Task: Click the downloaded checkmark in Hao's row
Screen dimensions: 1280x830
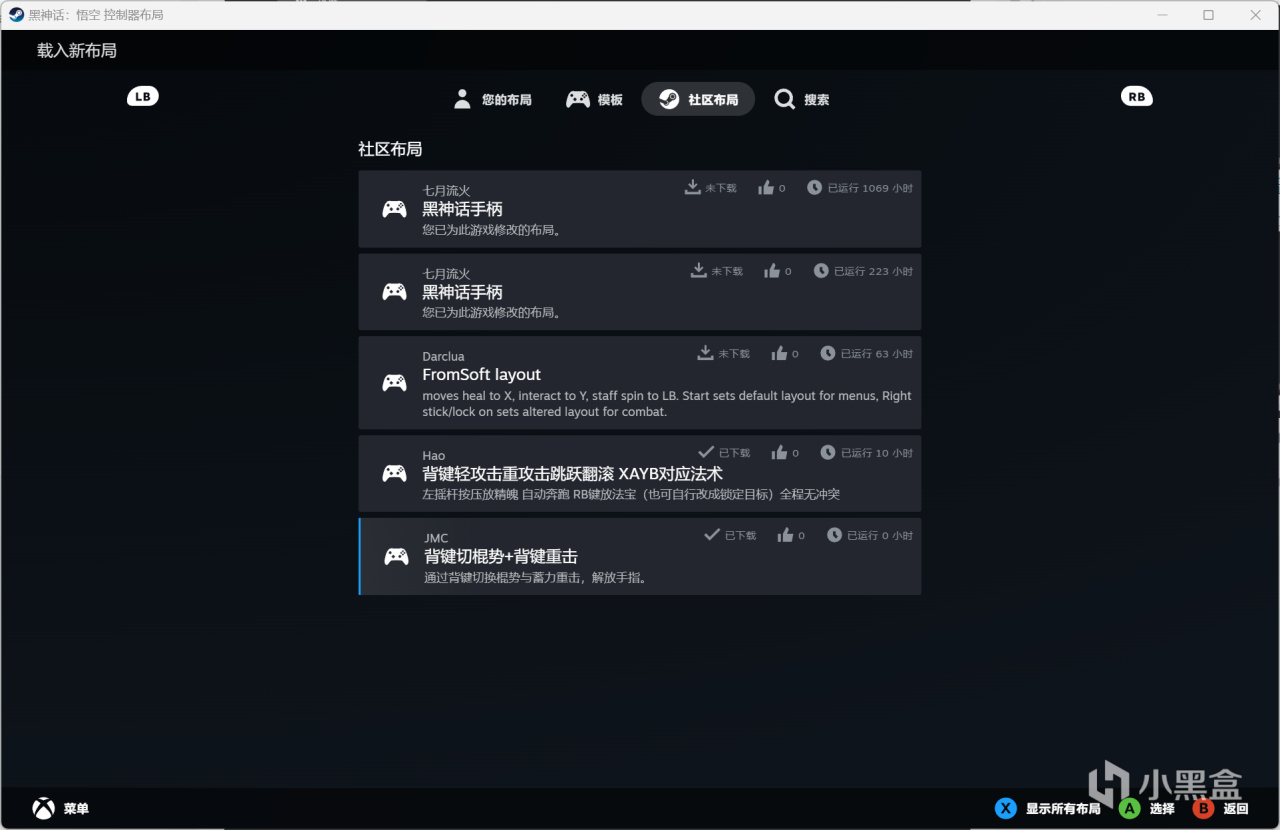Action: (706, 452)
